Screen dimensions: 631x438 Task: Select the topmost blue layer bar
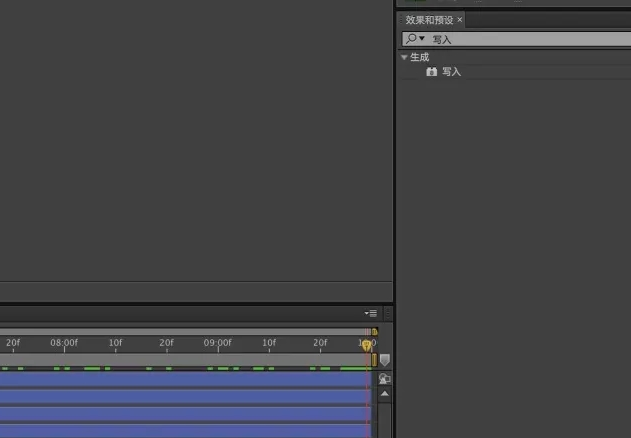185,379
